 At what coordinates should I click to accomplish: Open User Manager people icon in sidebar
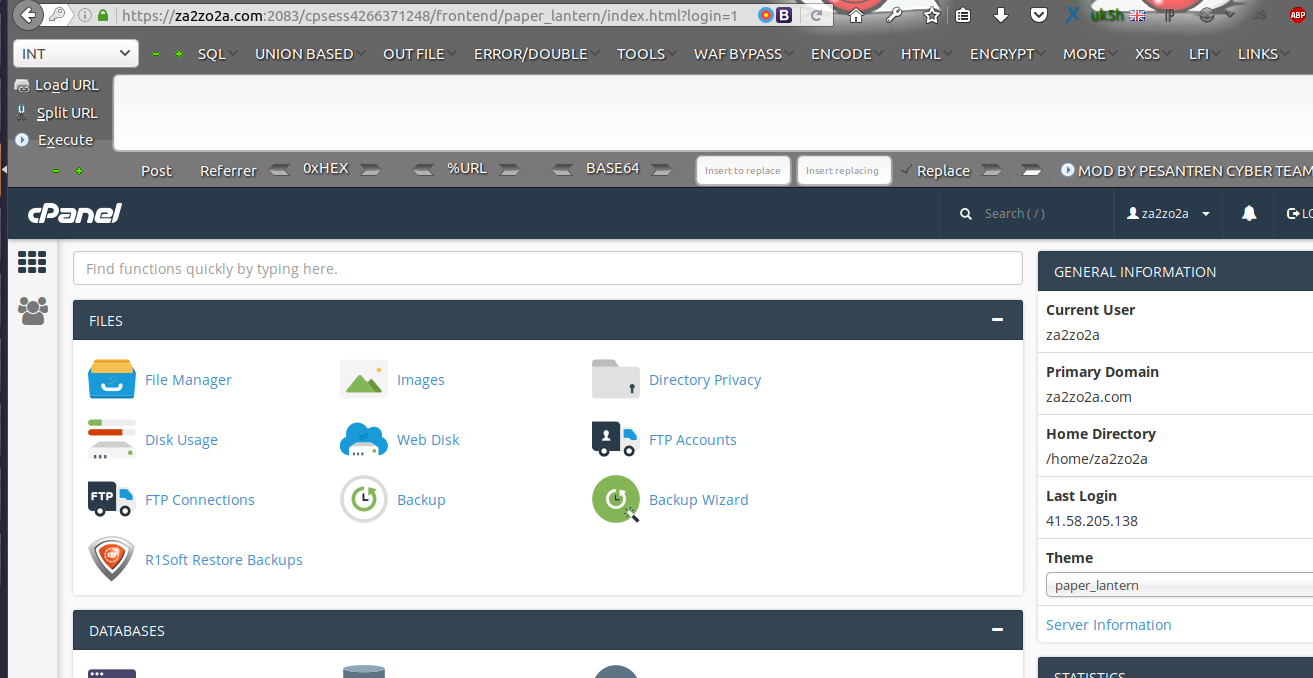click(33, 311)
